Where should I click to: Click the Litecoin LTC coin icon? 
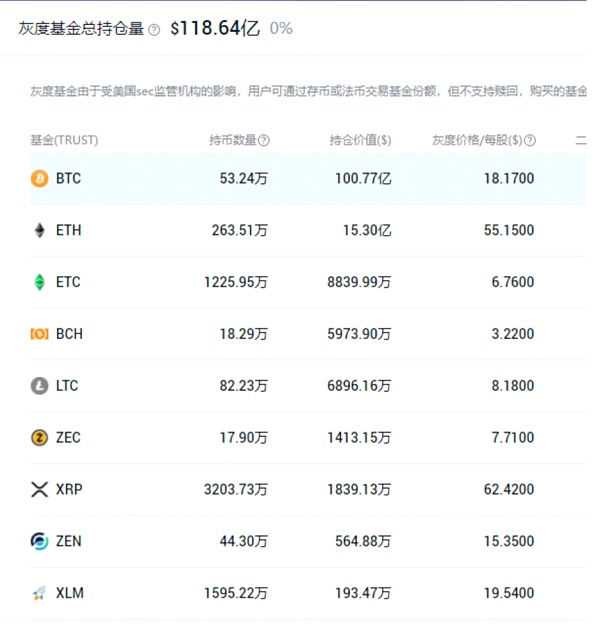pyautogui.click(x=40, y=386)
